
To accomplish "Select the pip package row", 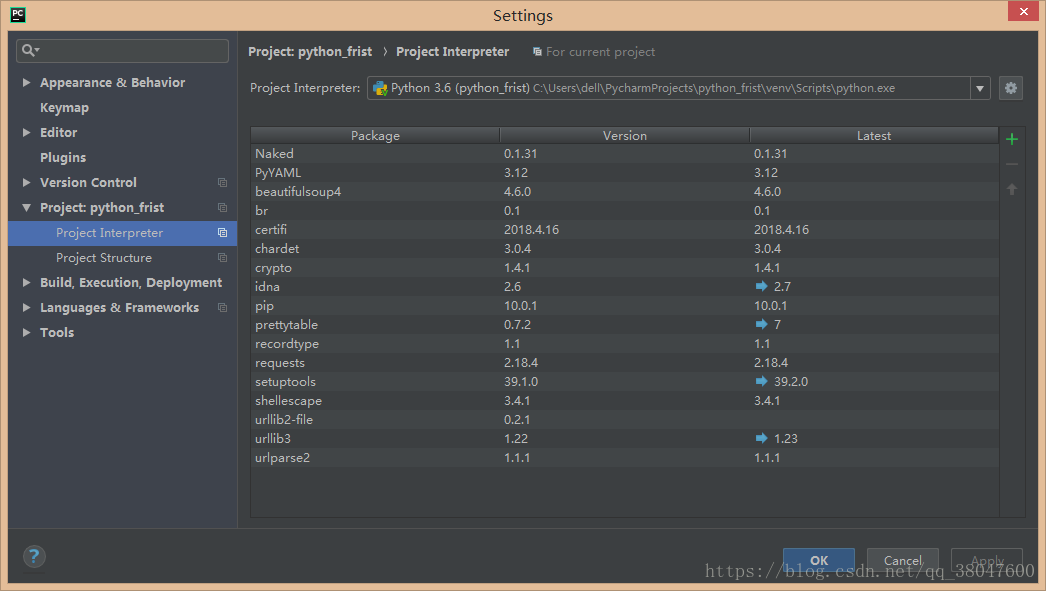I will point(624,306).
